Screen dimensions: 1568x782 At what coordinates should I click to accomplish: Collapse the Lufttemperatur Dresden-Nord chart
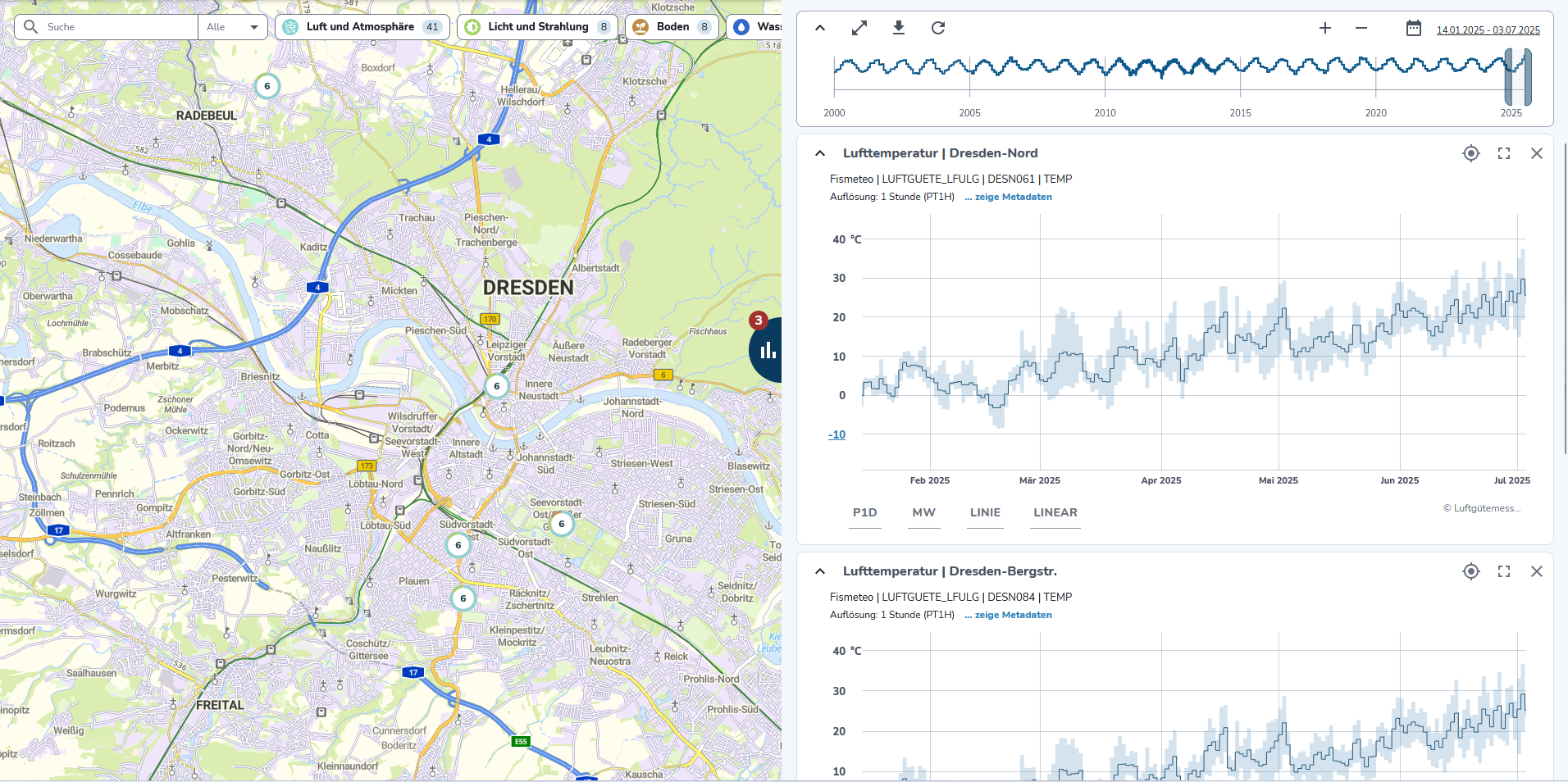click(x=820, y=153)
